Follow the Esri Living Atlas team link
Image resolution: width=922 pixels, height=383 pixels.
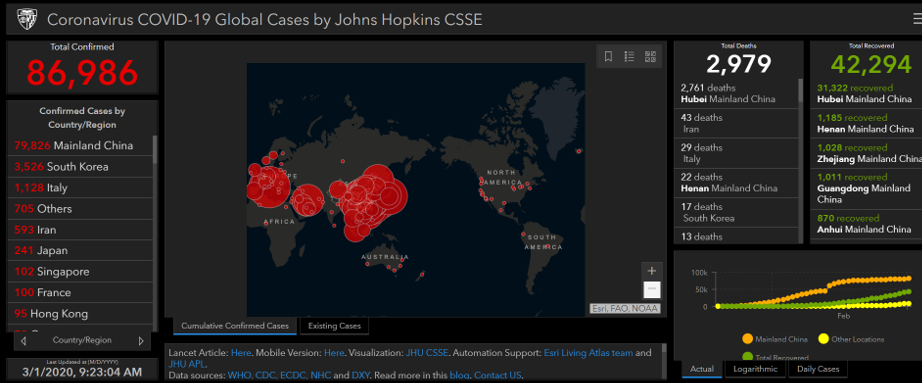[588, 353]
